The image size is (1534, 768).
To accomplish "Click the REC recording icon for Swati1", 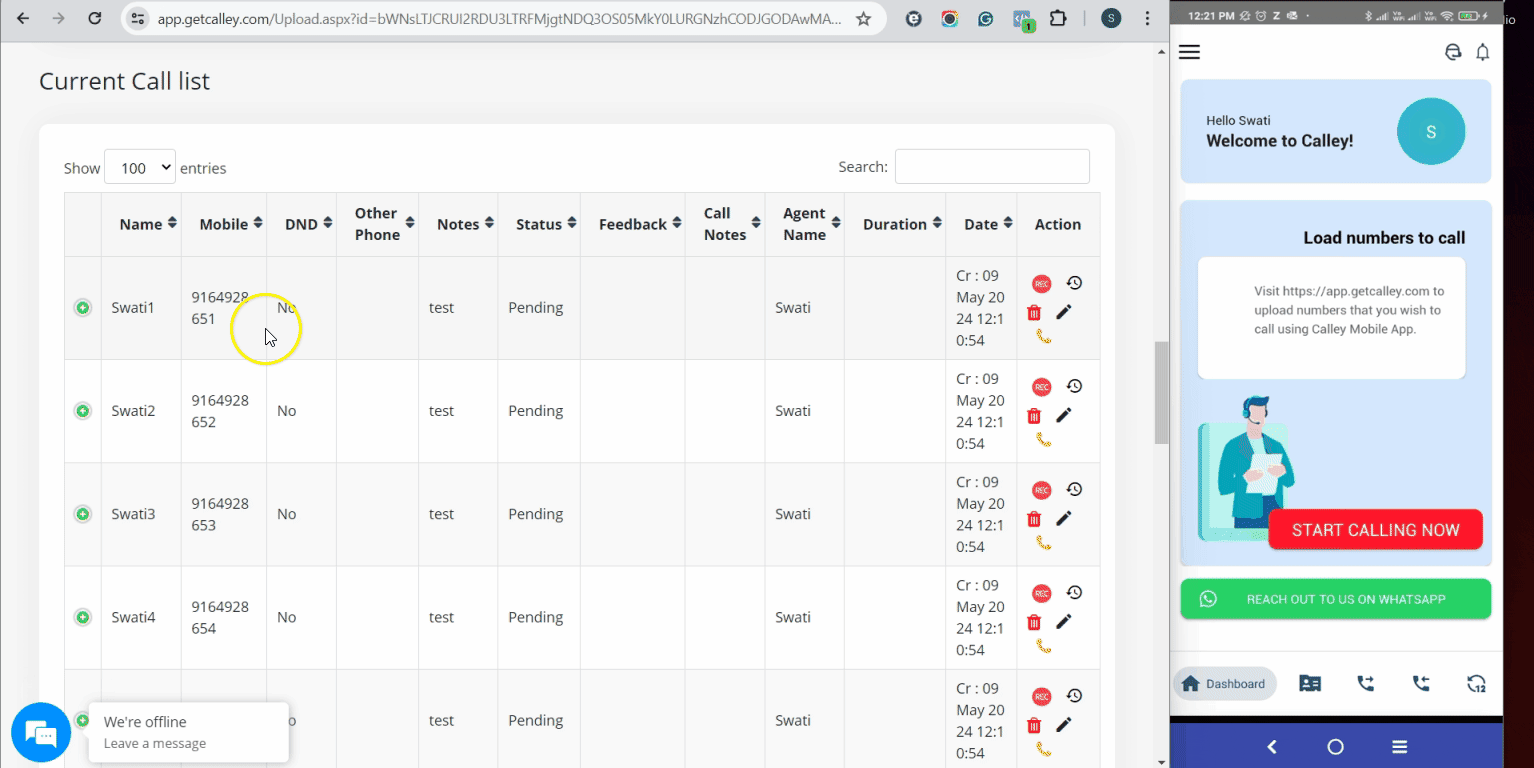I will click(1041, 284).
